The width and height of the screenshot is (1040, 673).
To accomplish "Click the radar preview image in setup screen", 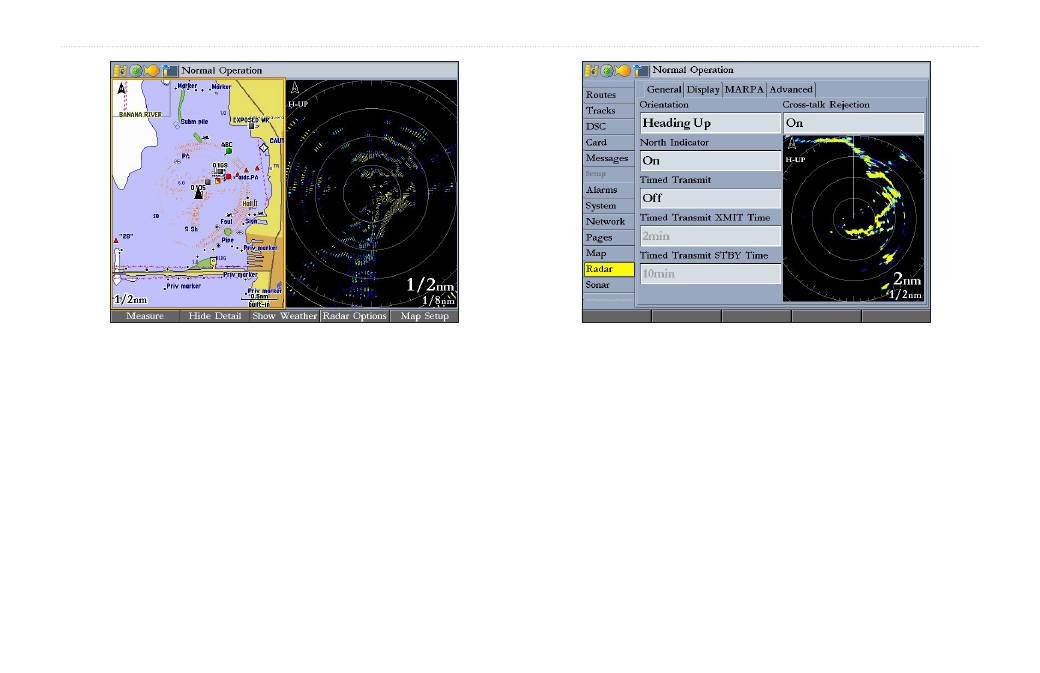I will [854, 219].
